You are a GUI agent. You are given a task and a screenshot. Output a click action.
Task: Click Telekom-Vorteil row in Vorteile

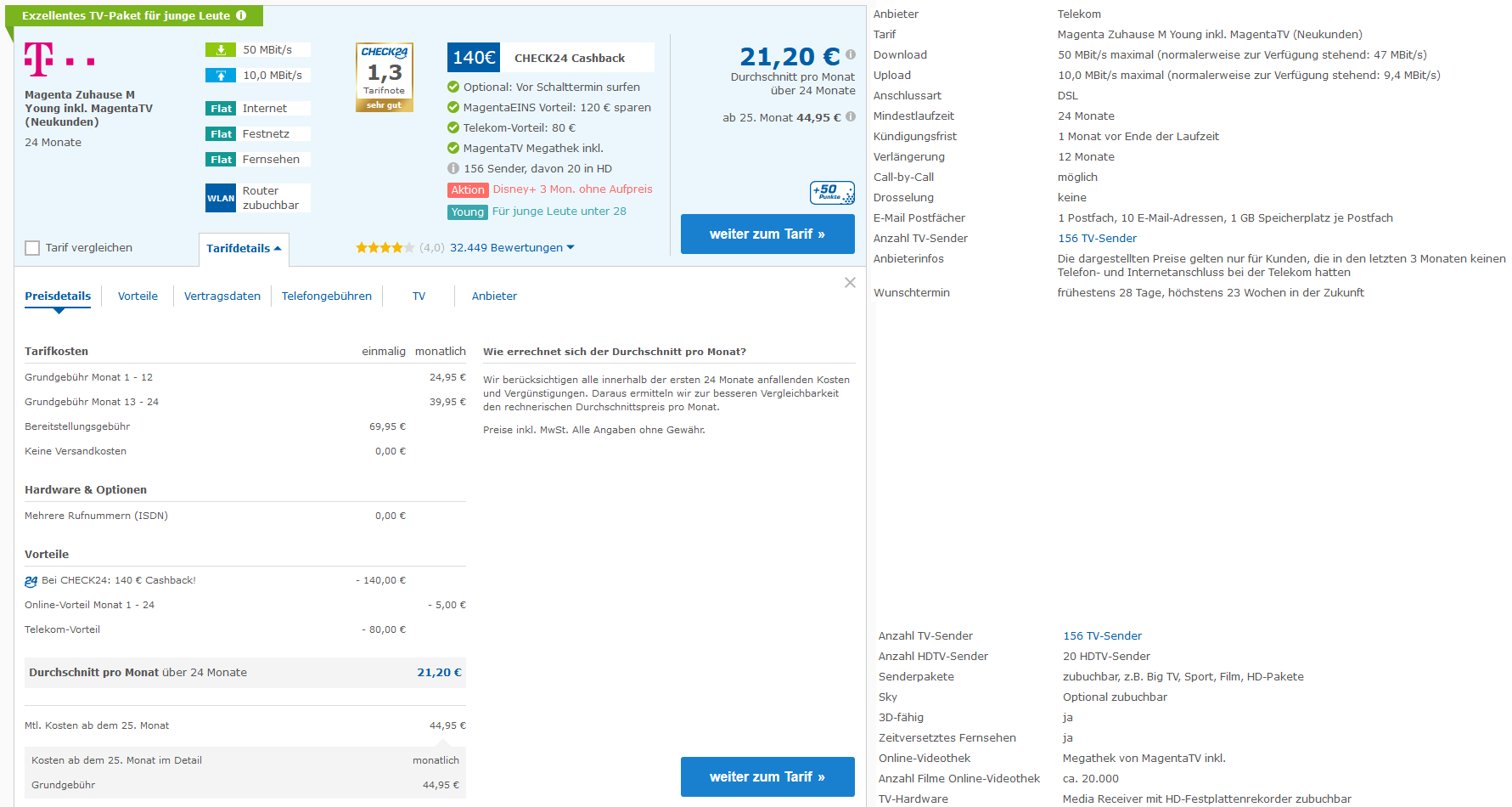245,629
